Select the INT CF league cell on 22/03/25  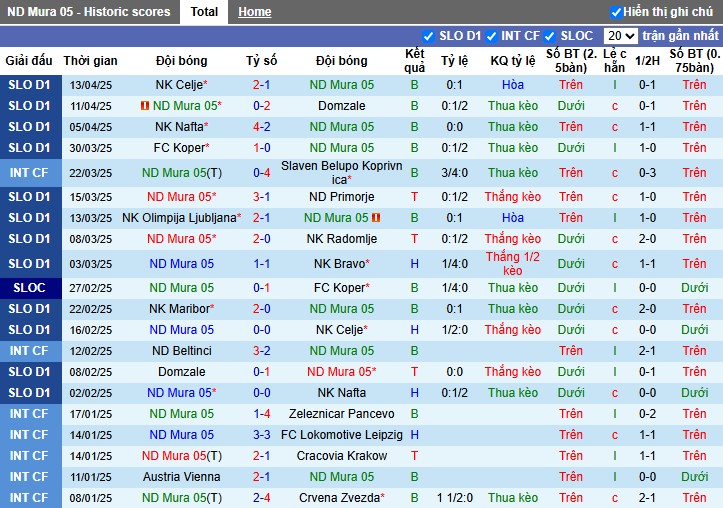tap(30, 173)
